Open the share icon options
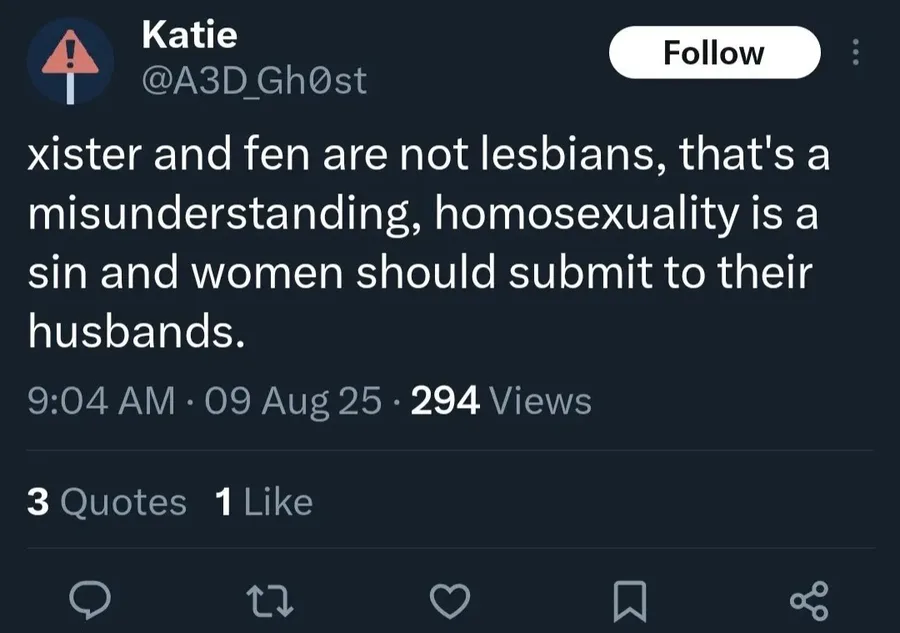 809,600
